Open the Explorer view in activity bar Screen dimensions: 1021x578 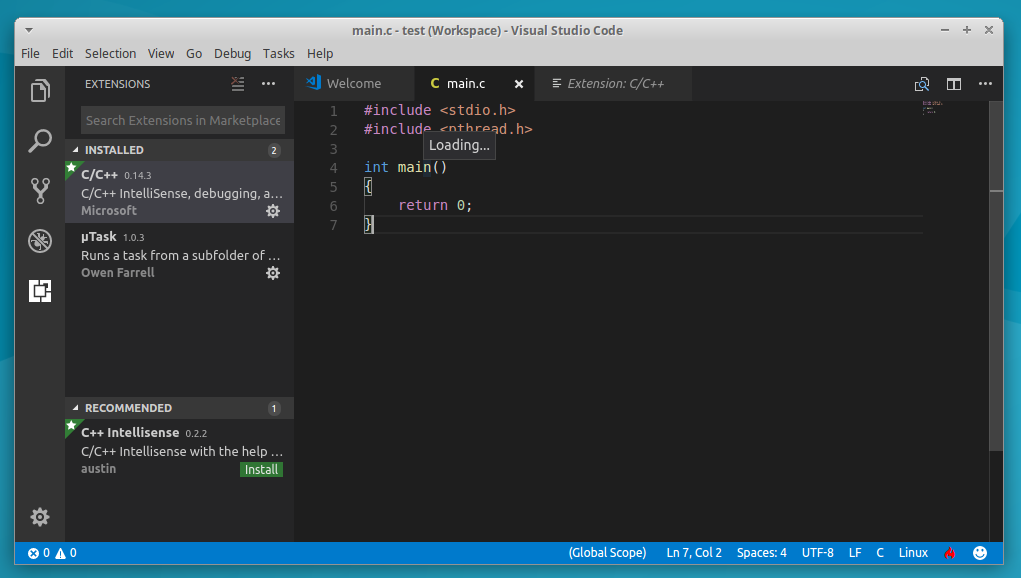(40, 90)
